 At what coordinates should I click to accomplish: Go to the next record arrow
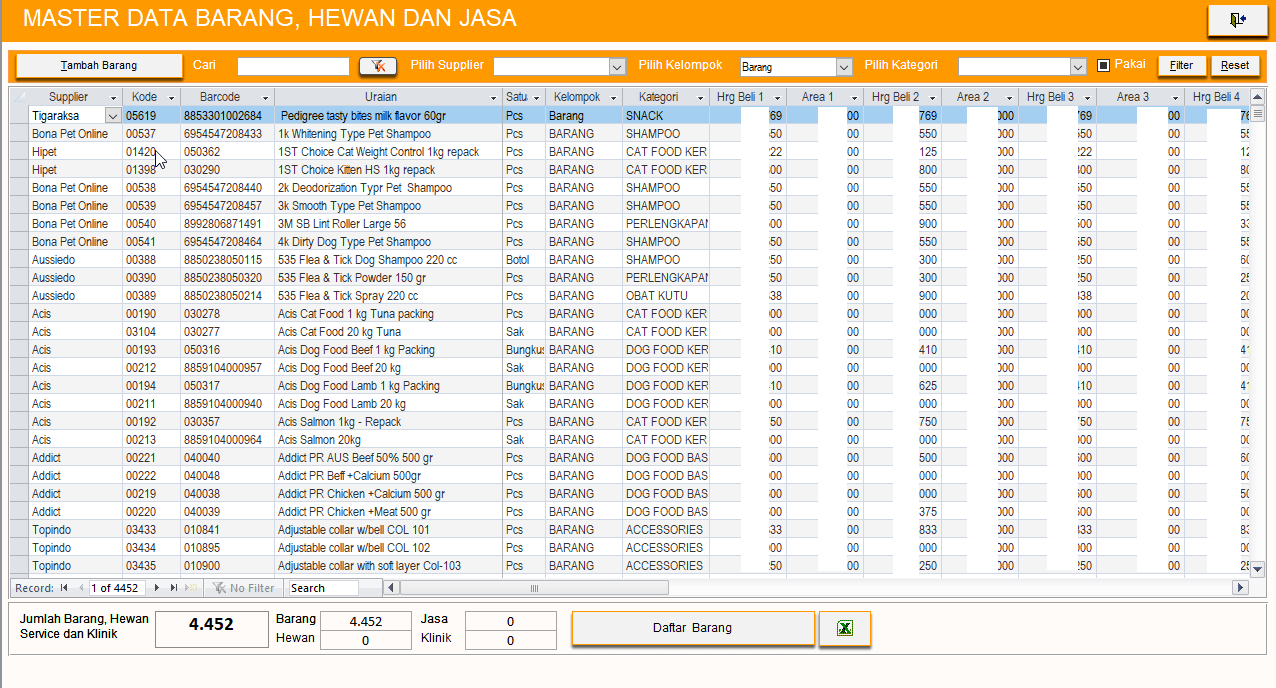(x=157, y=588)
